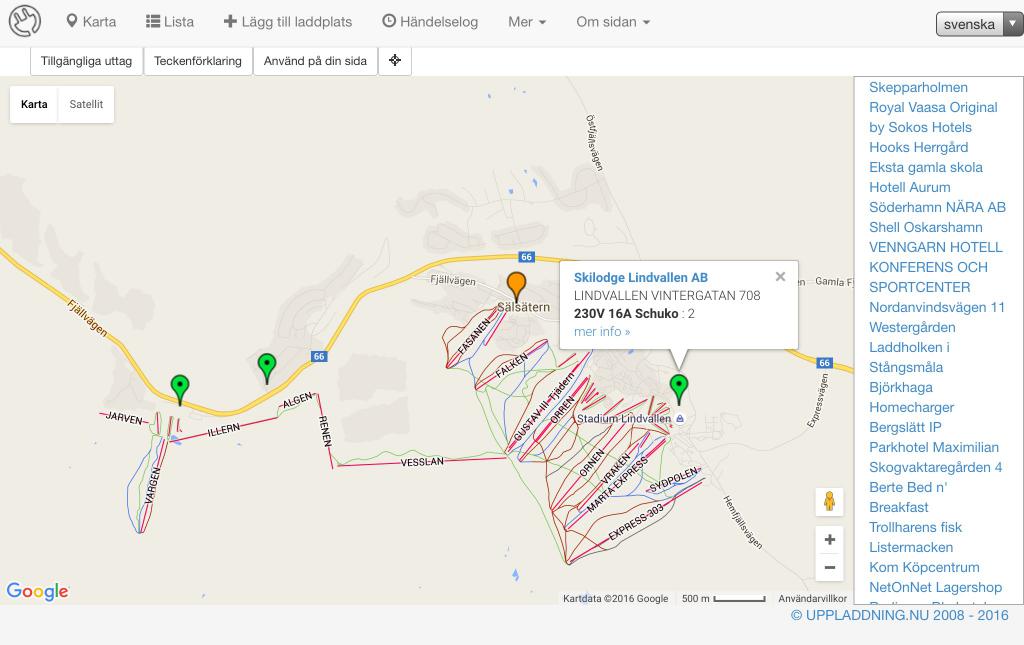The width and height of the screenshot is (1024, 645).
Task: Open Bergslätt IP entry
Action: pos(905,427)
